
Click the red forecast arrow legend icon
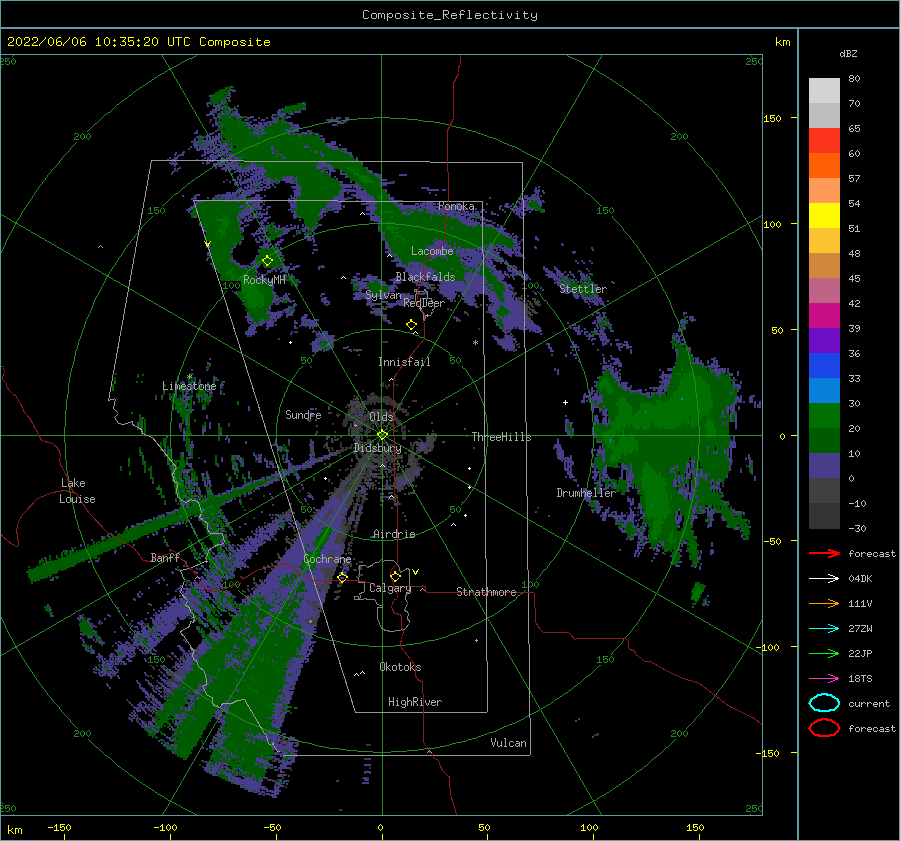824,553
